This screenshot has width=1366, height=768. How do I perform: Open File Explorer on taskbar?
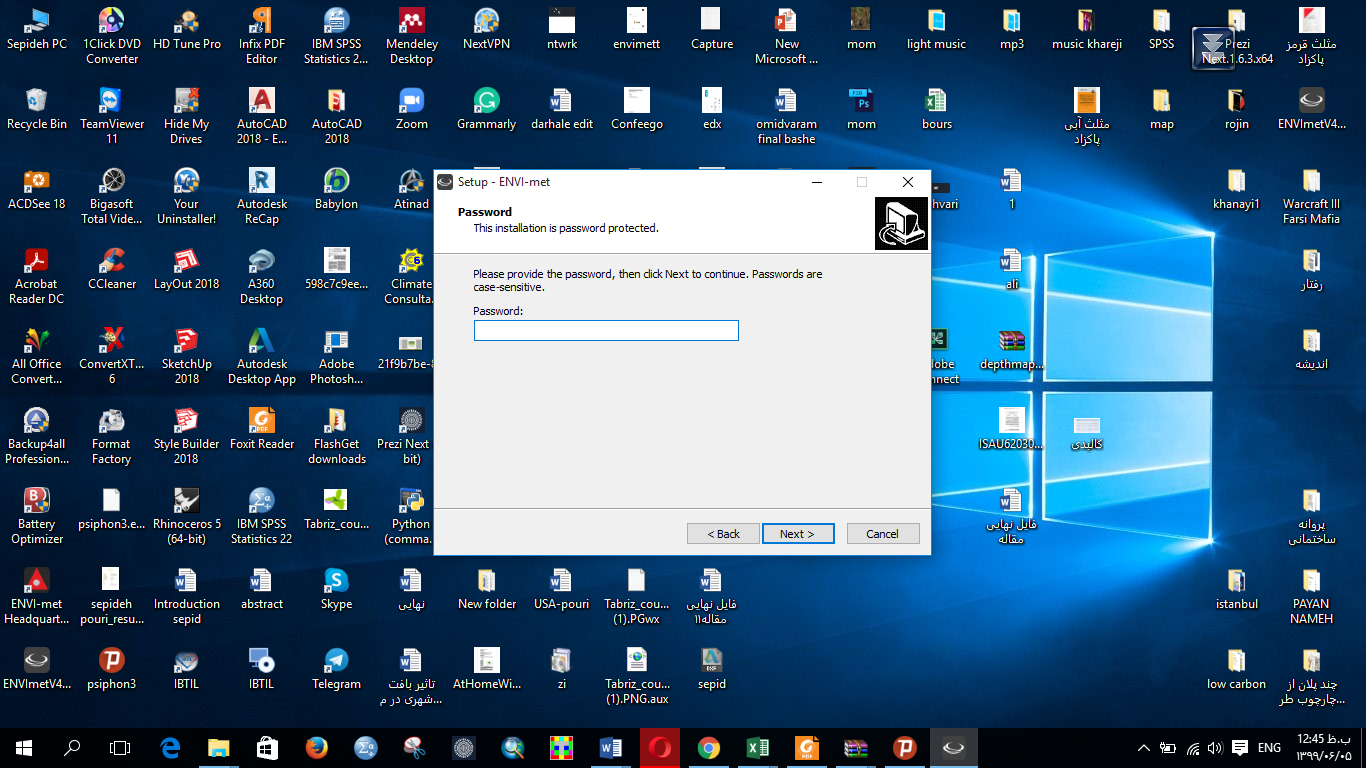pyautogui.click(x=219, y=747)
